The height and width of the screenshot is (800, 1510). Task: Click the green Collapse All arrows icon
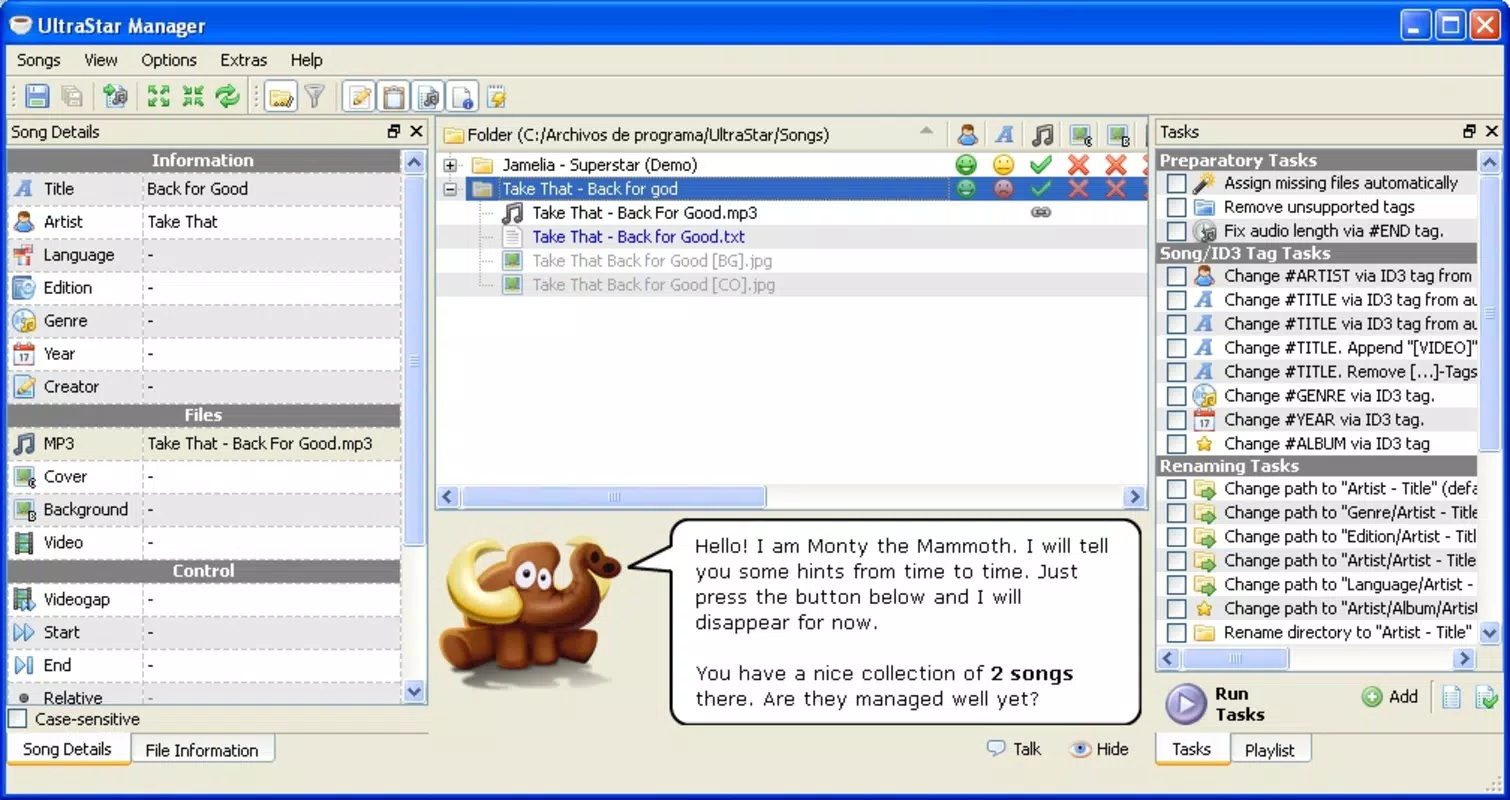click(193, 96)
